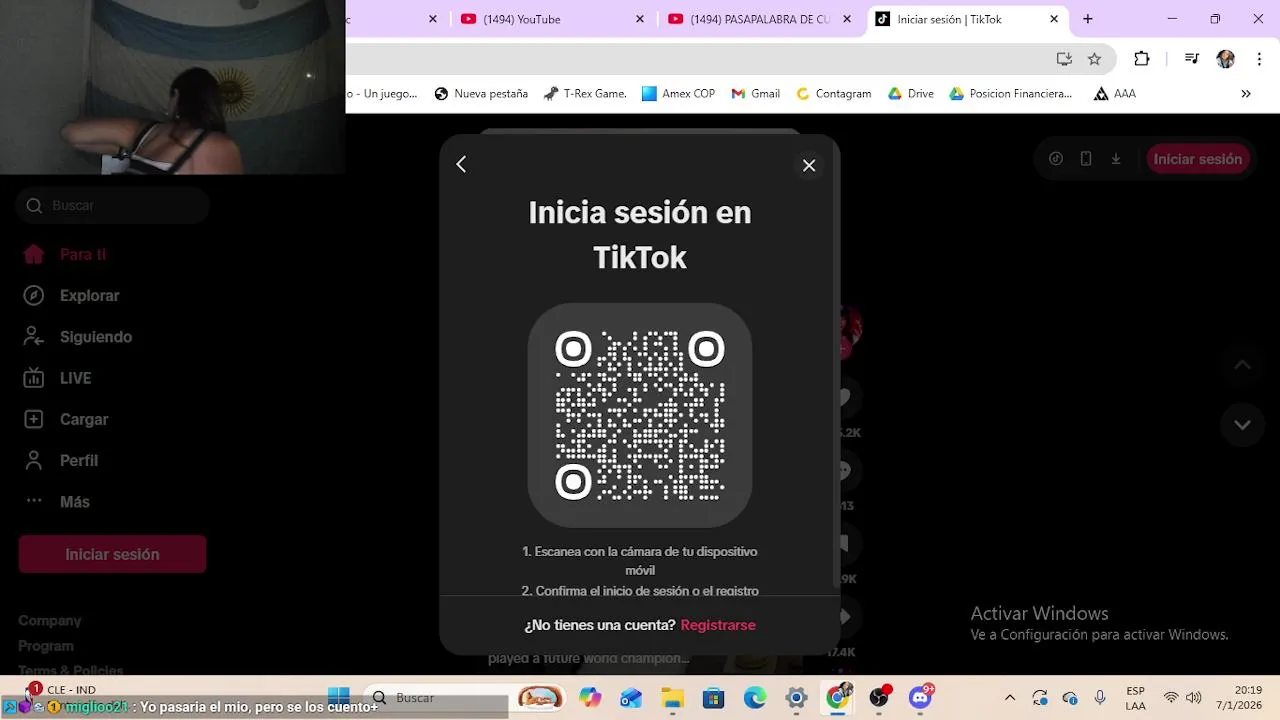Expand the Program footer section
This screenshot has height=720, width=1280.
coord(46,646)
